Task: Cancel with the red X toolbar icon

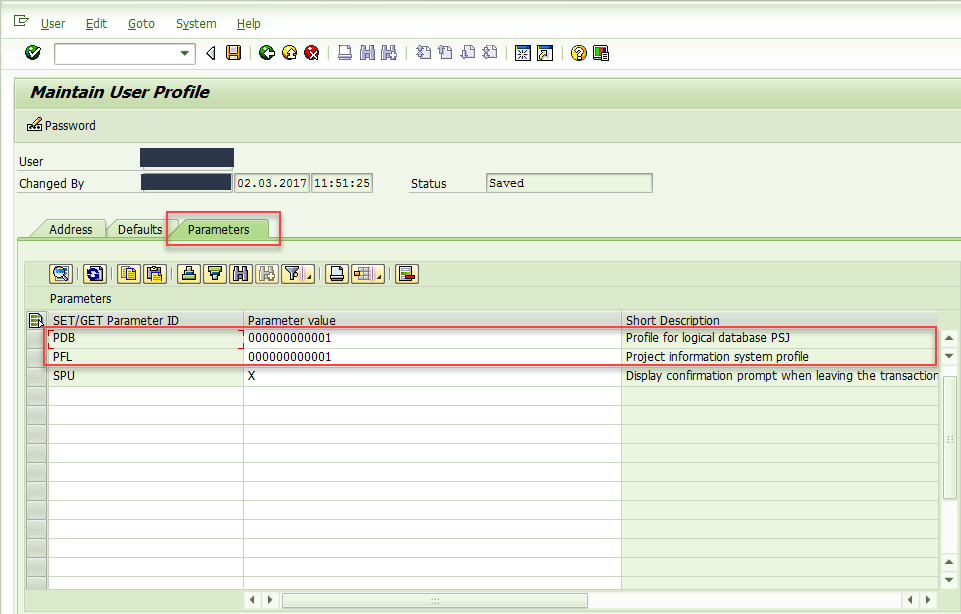Action: coord(312,53)
